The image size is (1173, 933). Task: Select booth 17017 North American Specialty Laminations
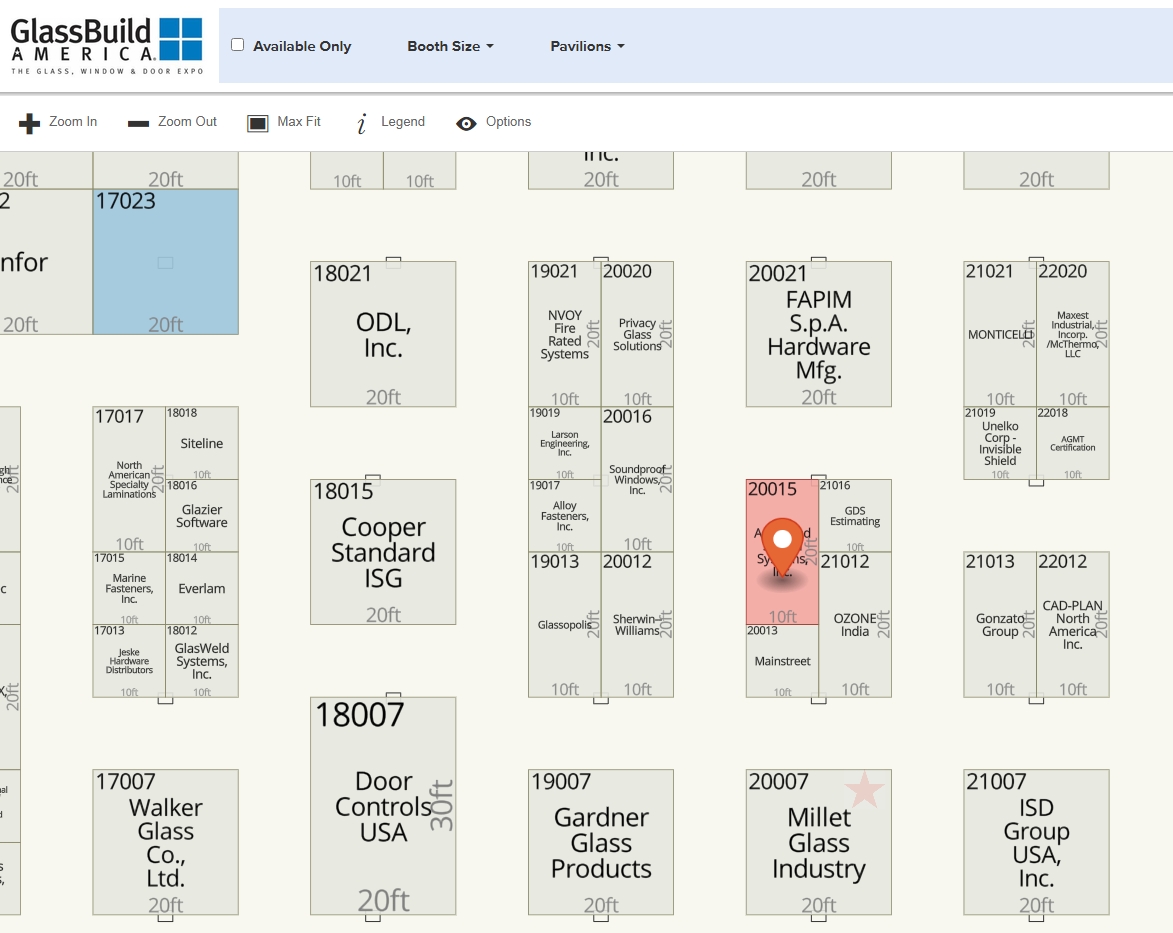point(129,480)
